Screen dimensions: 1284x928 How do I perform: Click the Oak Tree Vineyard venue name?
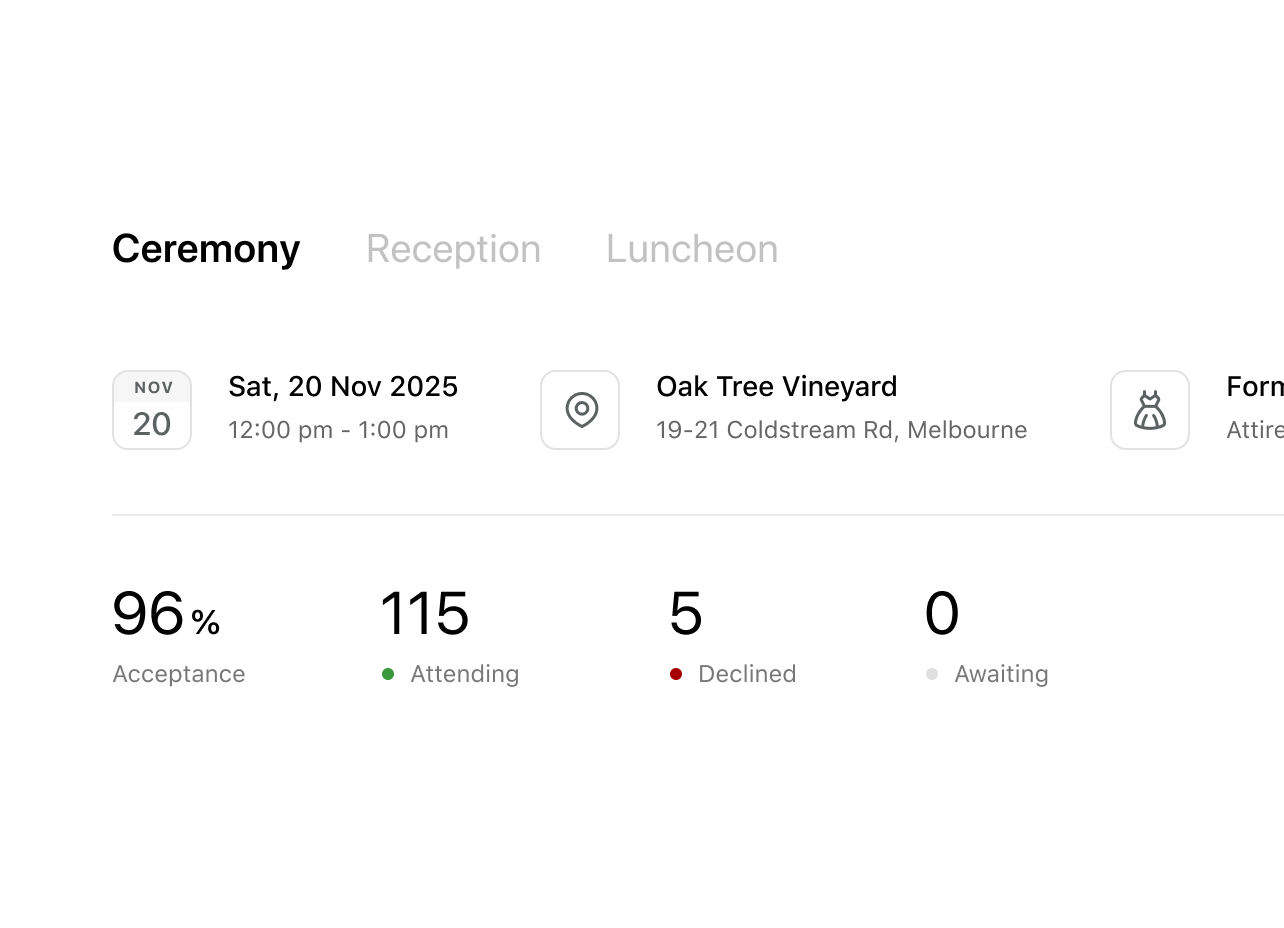coord(777,387)
